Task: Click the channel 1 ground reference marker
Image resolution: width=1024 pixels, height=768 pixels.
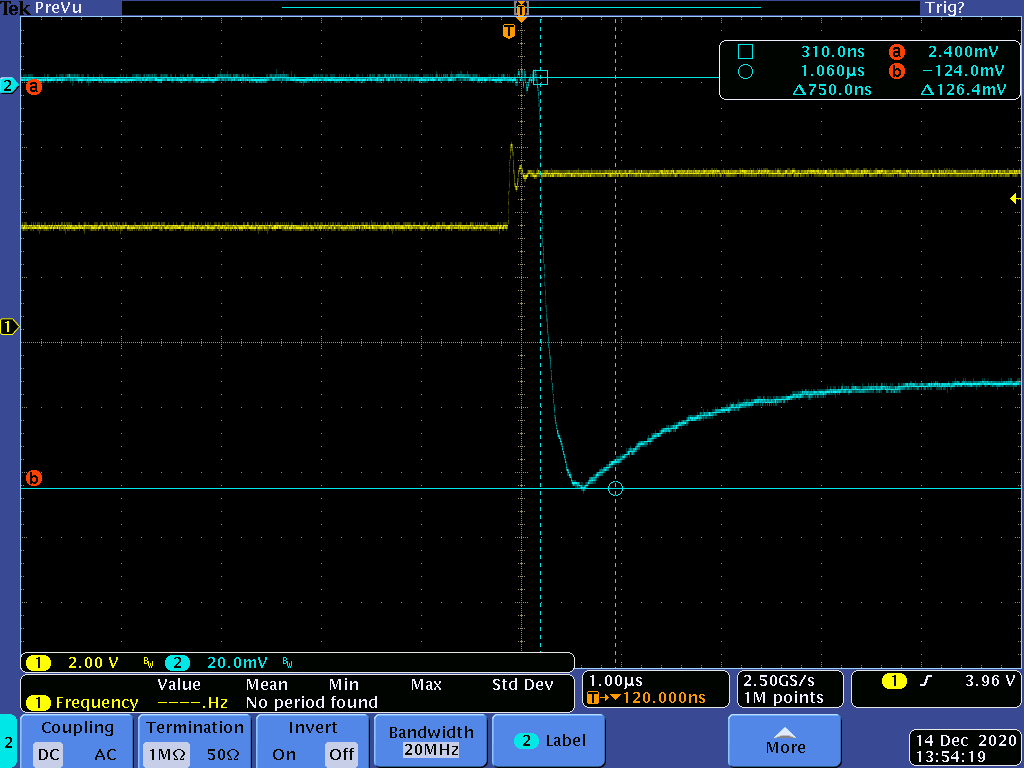Action: coord(9,327)
